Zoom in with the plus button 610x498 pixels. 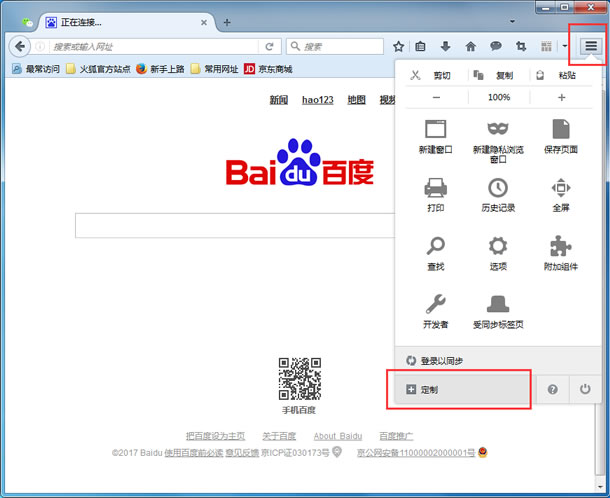pyautogui.click(x=561, y=97)
